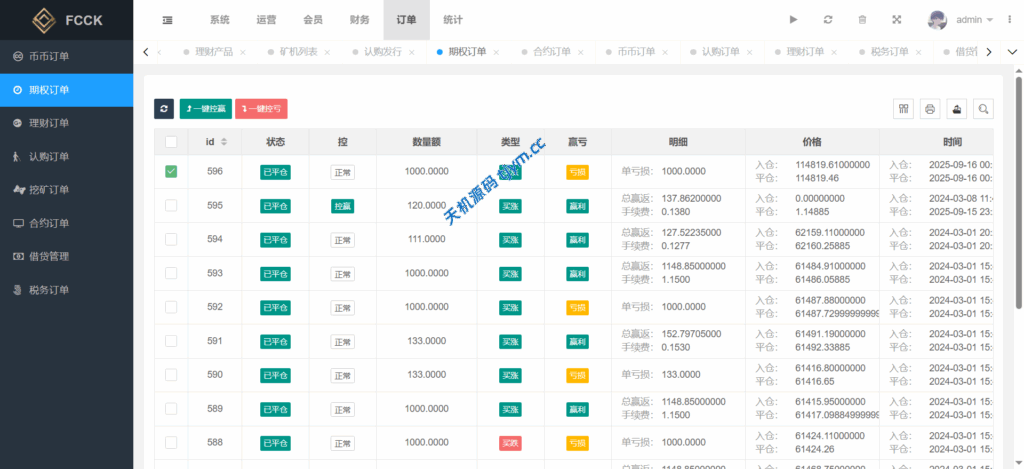Collapse the sidebar with the menu-fold icon
The height and width of the screenshot is (469, 1024).
click(x=168, y=20)
